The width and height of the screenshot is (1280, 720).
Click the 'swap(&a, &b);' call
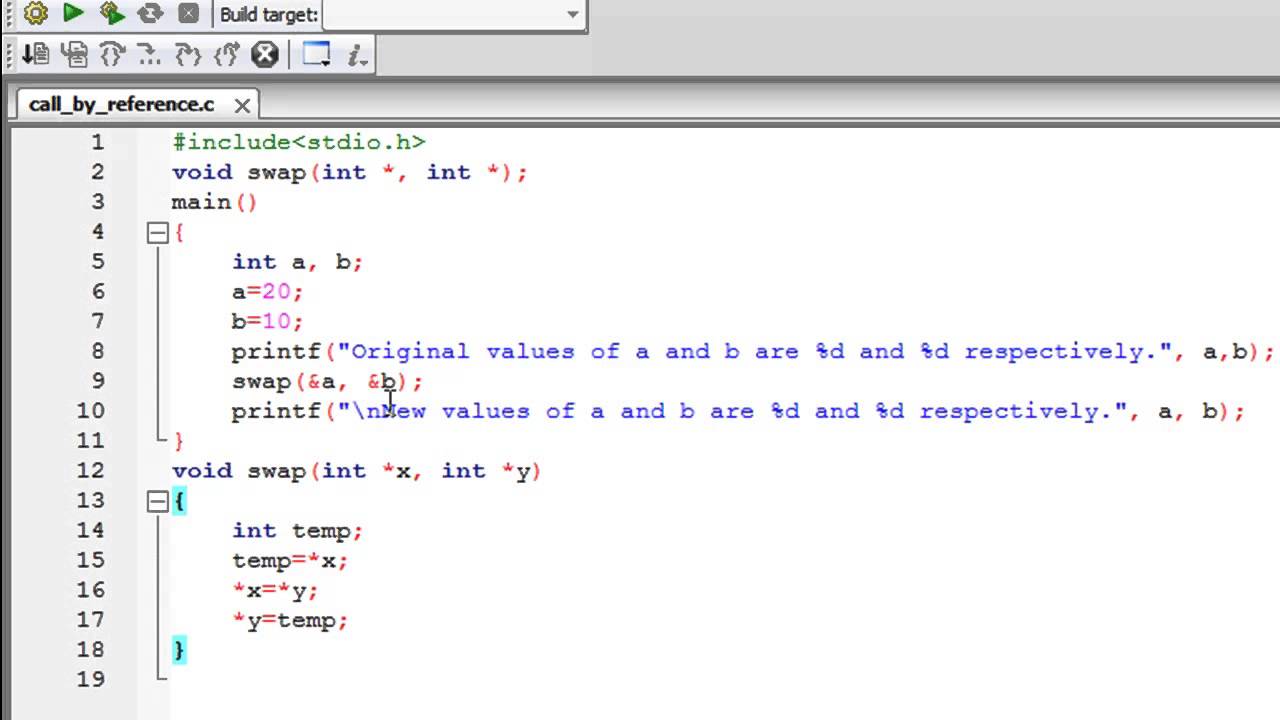click(327, 381)
